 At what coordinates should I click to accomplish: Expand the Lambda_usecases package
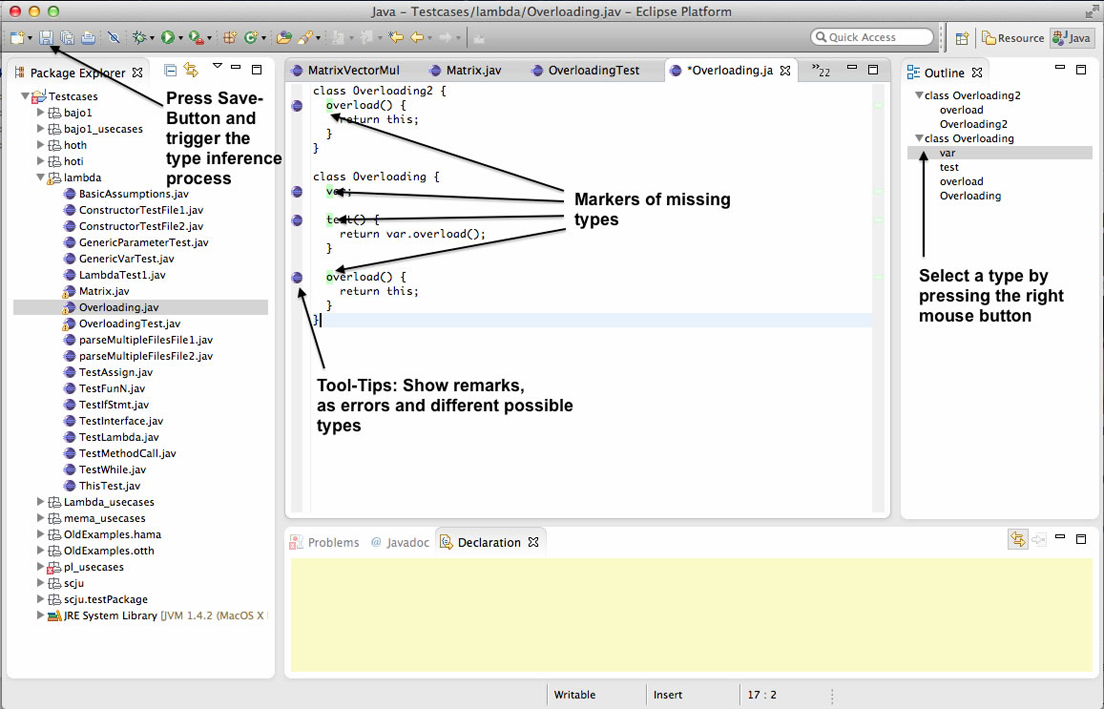tap(41, 502)
